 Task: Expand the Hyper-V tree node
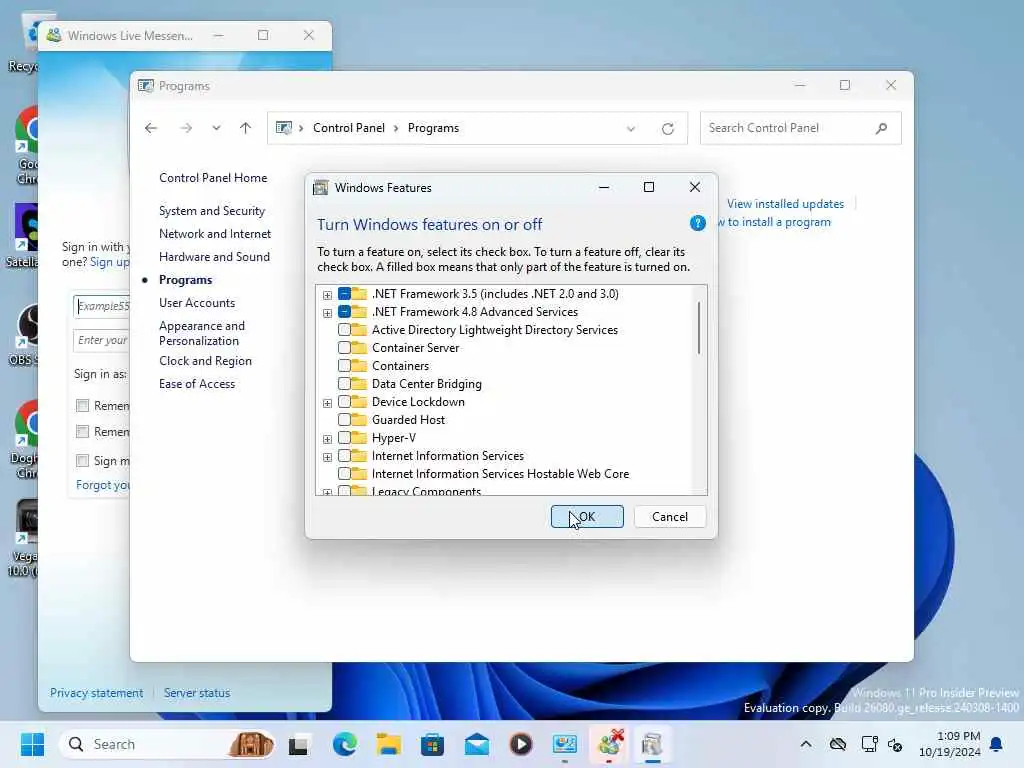tap(327, 439)
